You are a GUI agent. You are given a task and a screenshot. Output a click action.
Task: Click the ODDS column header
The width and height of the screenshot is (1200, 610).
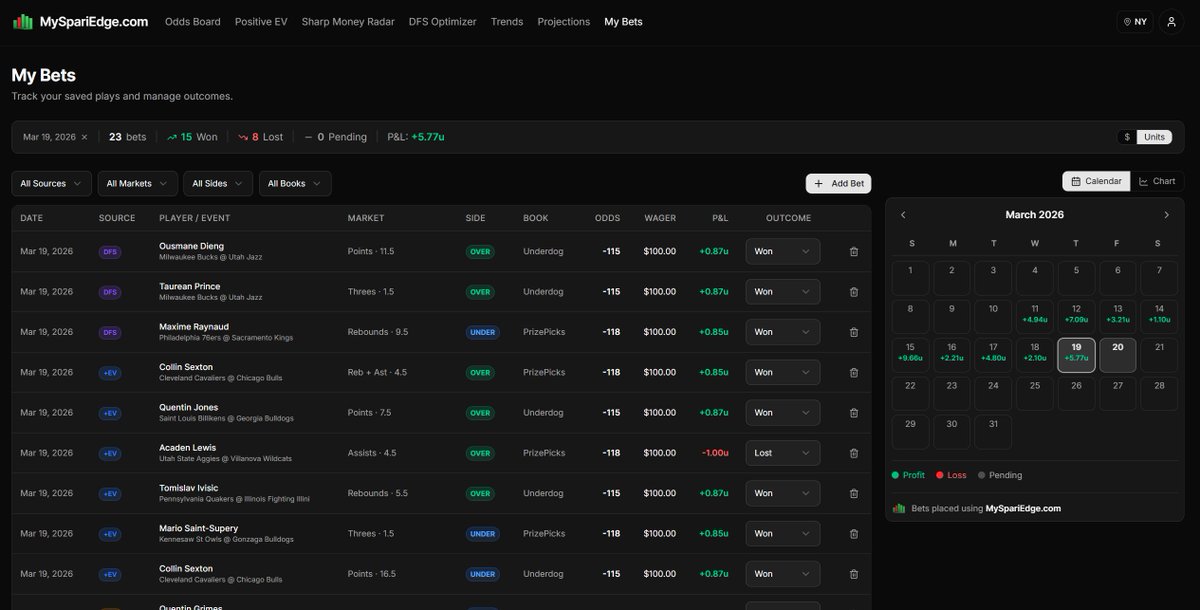[x=607, y=218]
